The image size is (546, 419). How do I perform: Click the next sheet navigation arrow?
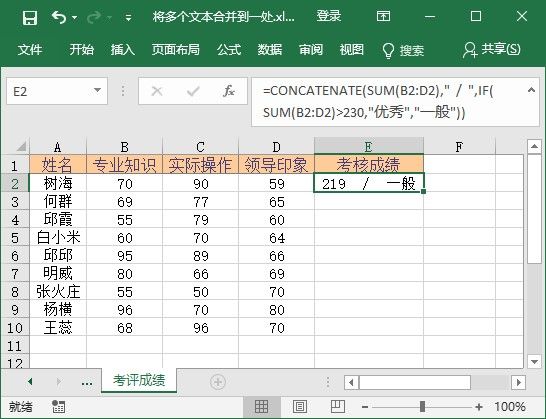(58, 382)
